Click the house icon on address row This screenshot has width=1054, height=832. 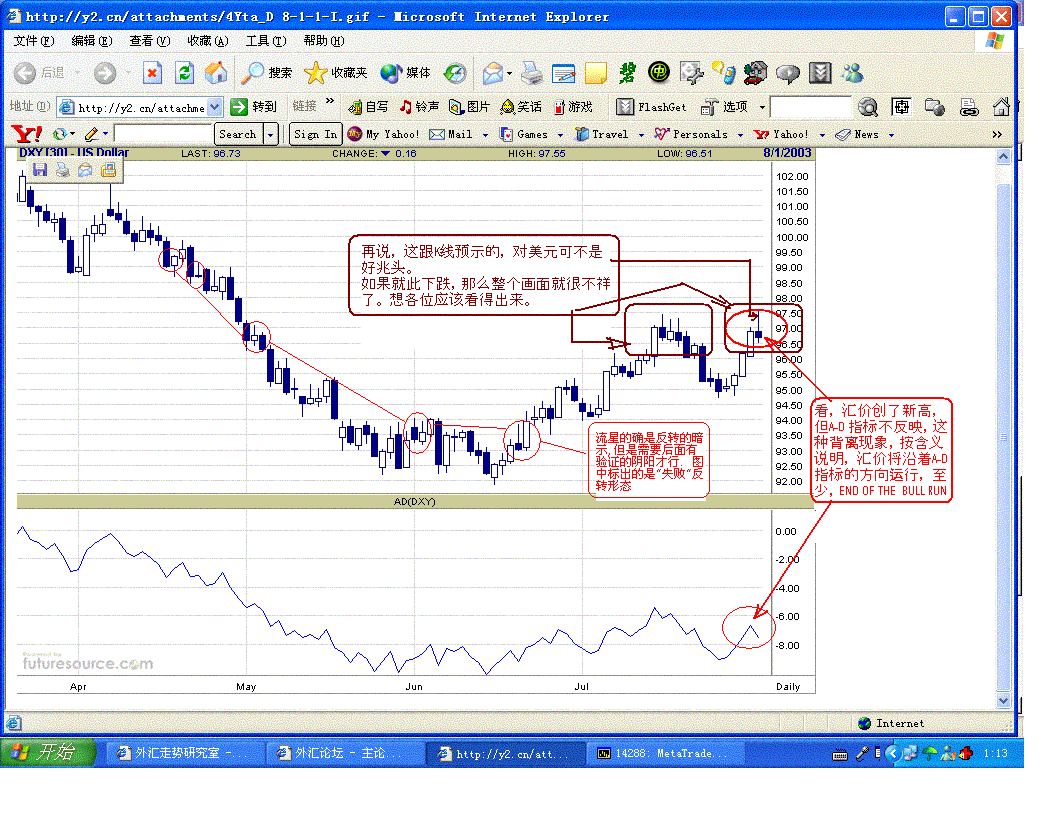[1002, 107]
